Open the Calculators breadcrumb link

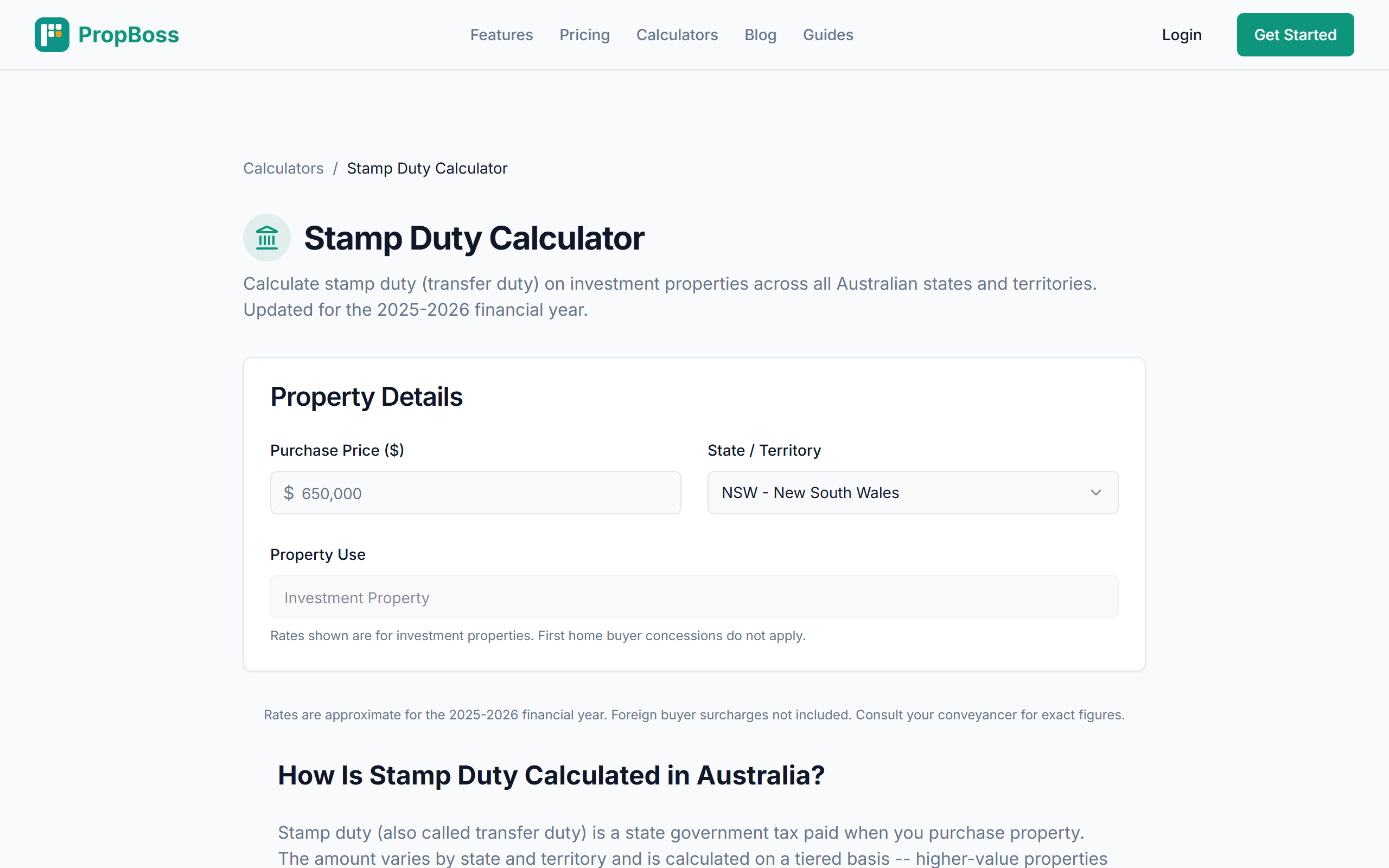pos(283,168)
